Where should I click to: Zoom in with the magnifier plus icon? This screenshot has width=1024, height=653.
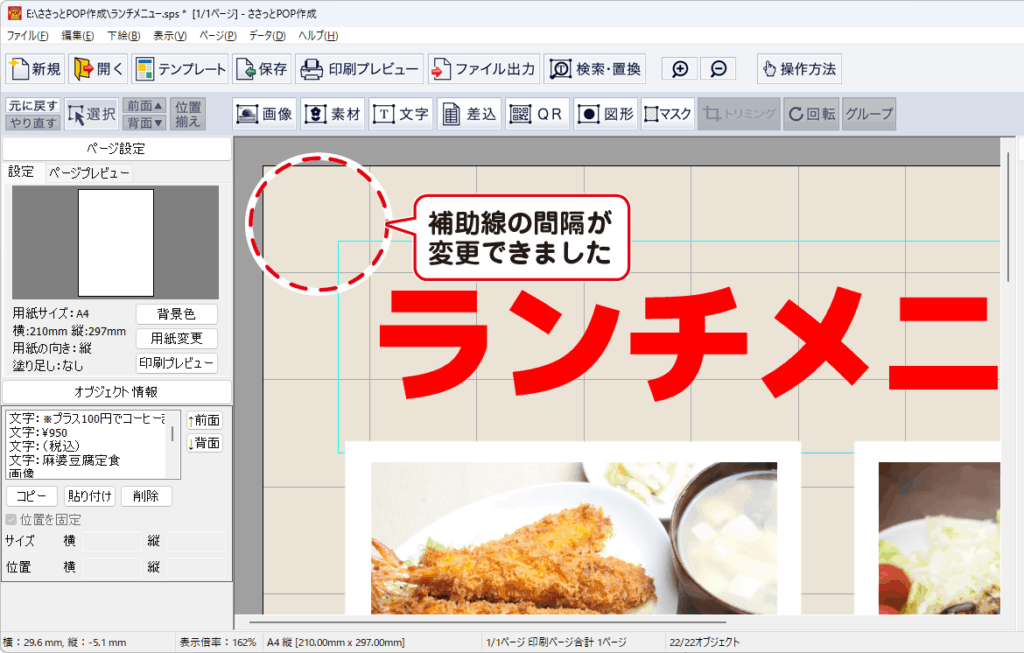tap(680, 69)
